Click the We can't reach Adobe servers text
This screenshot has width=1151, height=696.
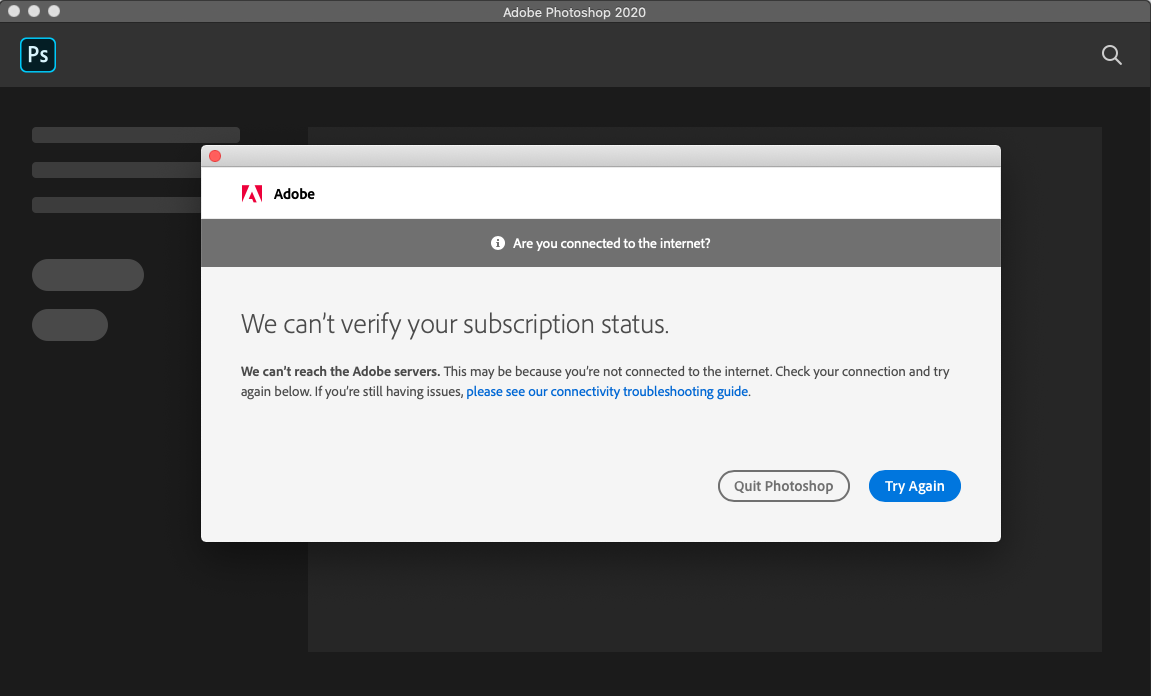point(340,371)
